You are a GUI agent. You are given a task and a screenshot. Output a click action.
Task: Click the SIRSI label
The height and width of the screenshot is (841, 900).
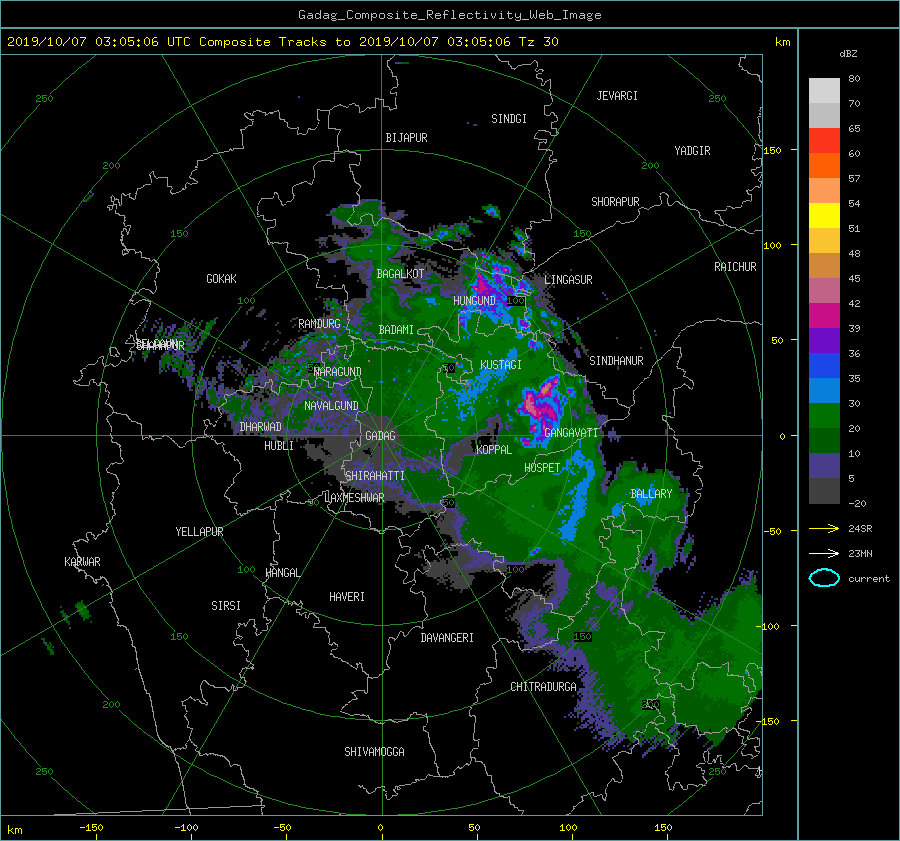pos(226,606)
